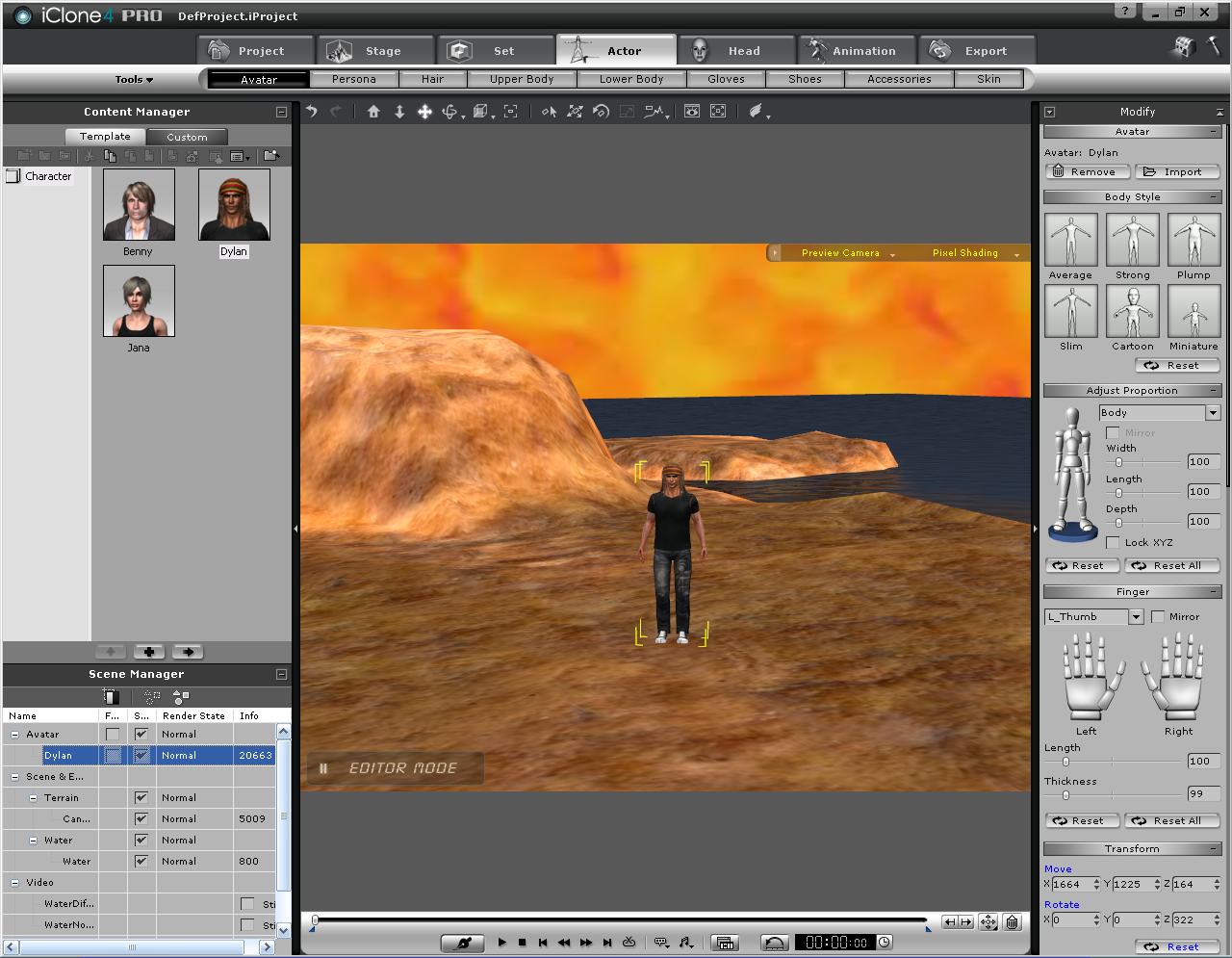Select the Jana character thumbnail
The image size is (1232, 958).
coord(139,301)
